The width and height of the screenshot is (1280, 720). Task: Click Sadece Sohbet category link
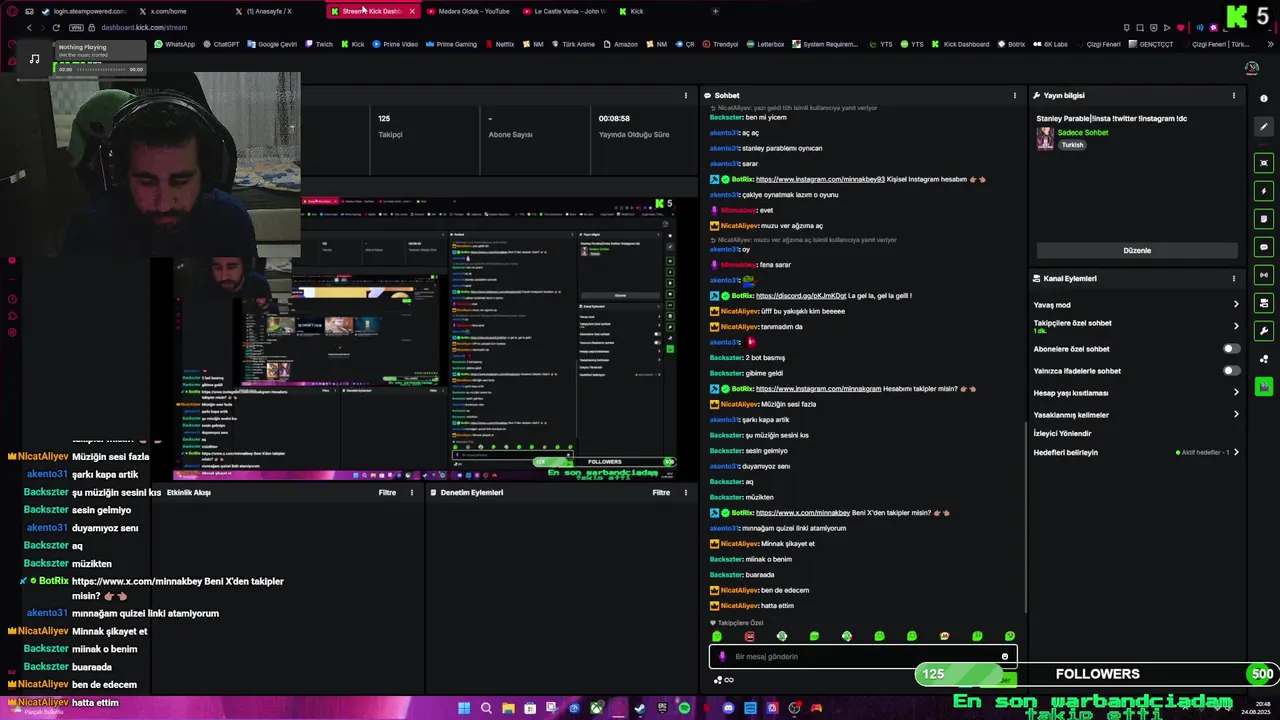(1083, 133)
